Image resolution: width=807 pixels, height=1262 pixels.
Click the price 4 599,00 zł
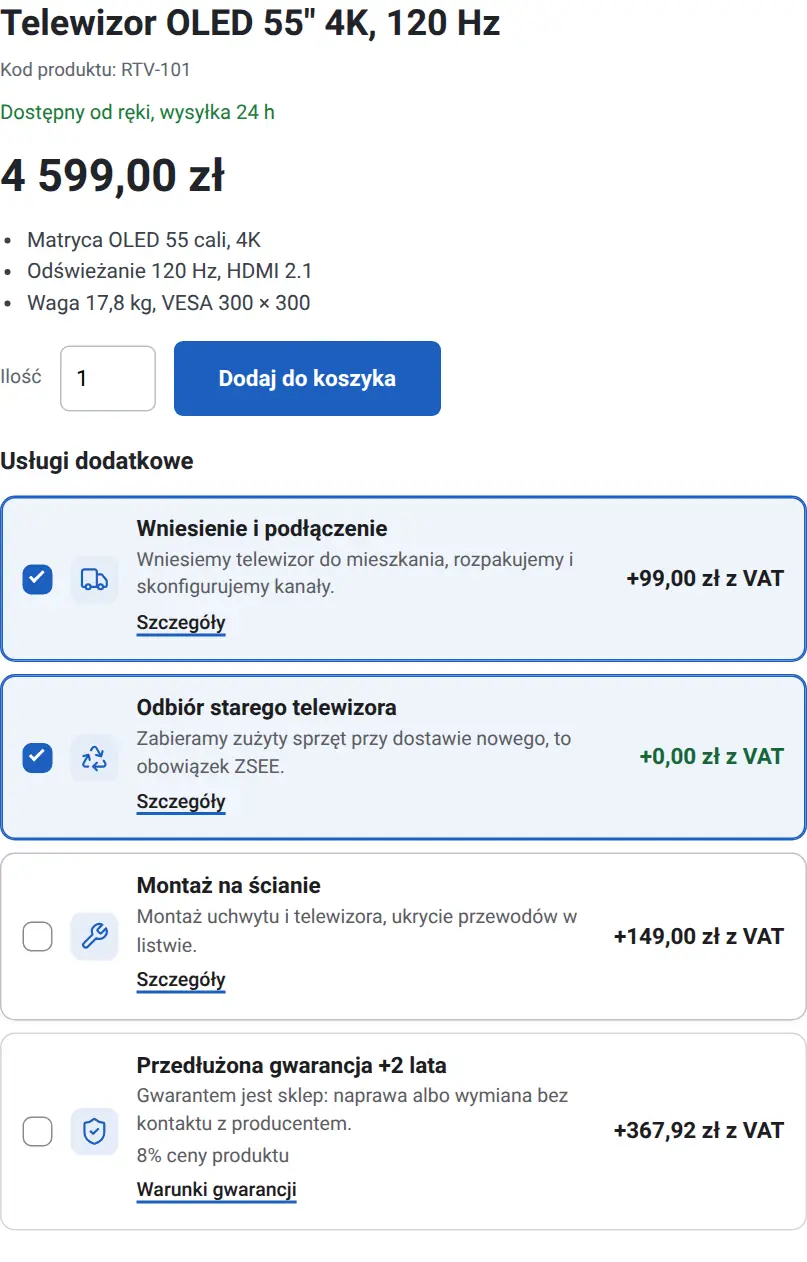(x=112, y=176)
